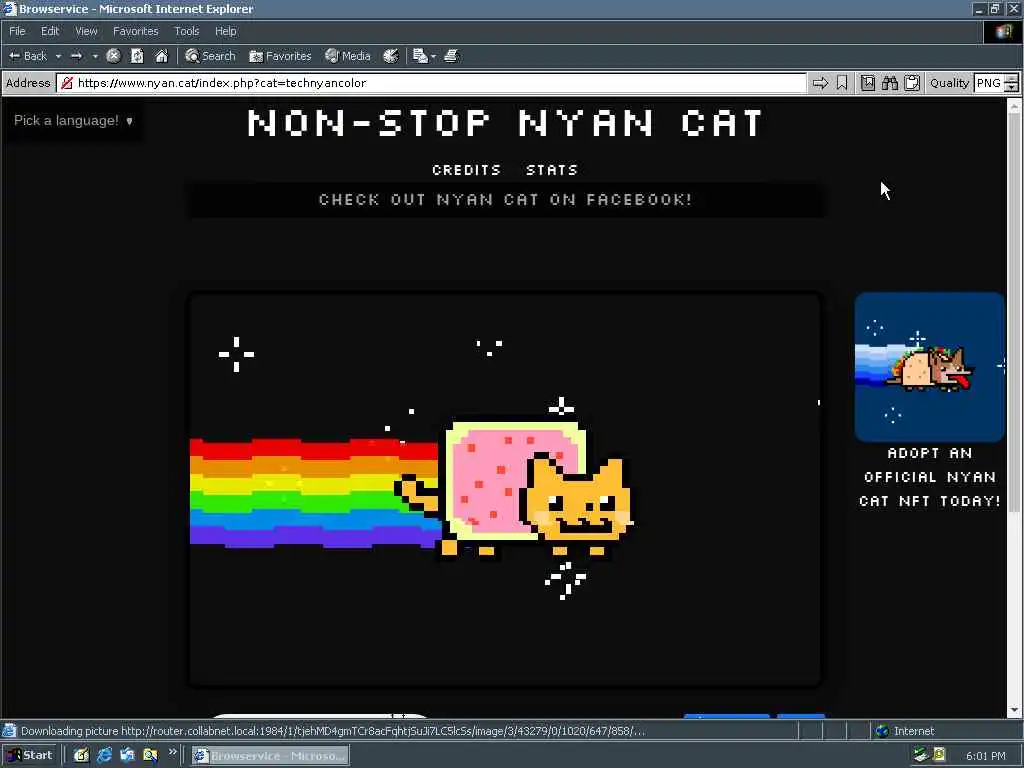Click the binoculars find icon

[x=890, y=83]
